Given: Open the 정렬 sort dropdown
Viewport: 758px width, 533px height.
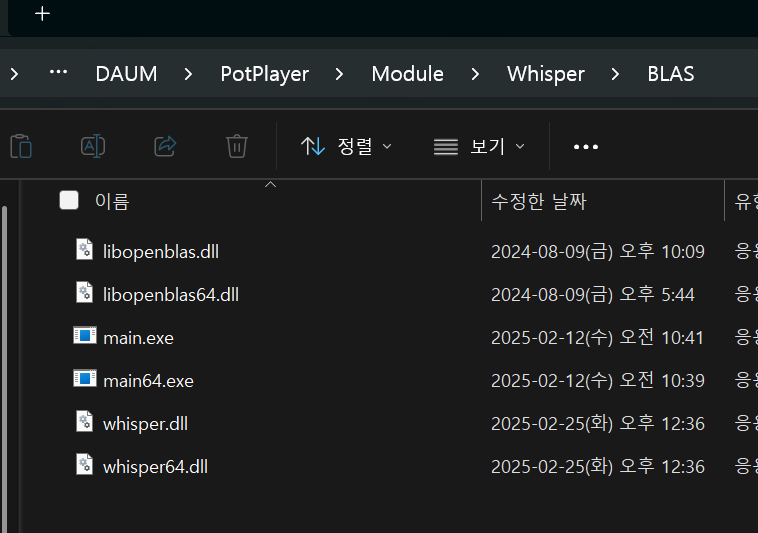Looking at the screenshot, I should tap(346, 146).
